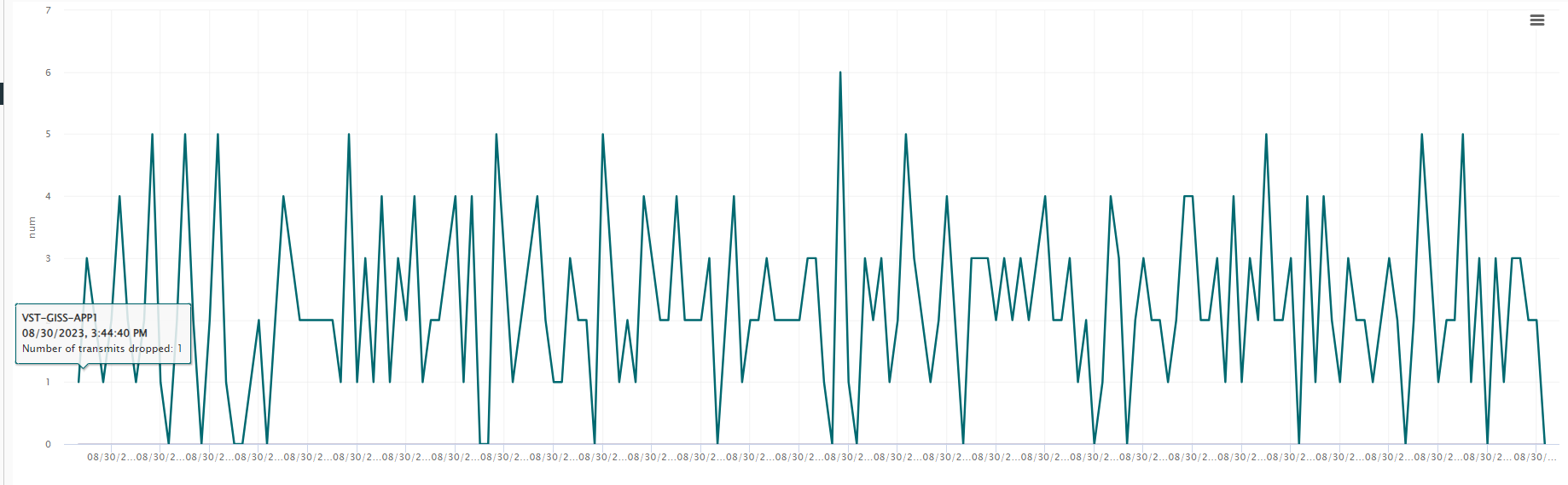Open the chart hamburger menu

1537,20
